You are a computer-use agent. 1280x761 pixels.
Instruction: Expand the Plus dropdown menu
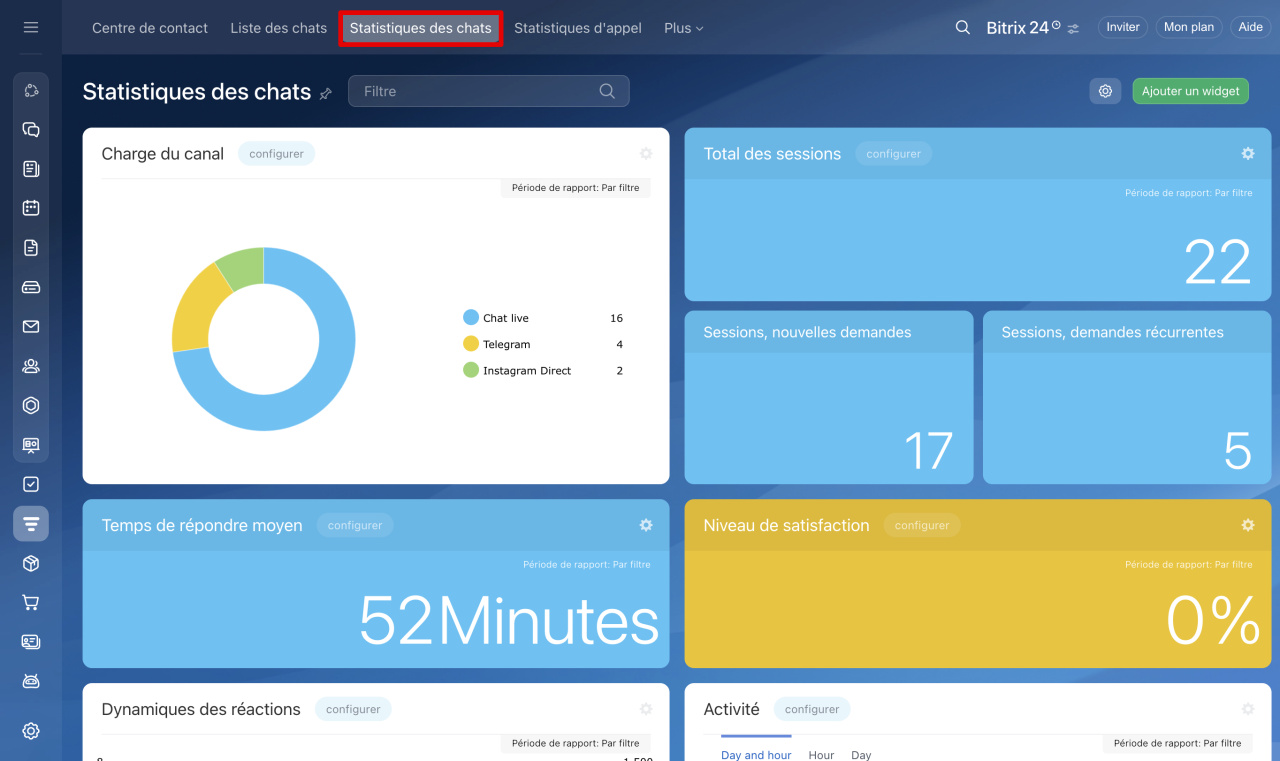pos(683,28)
